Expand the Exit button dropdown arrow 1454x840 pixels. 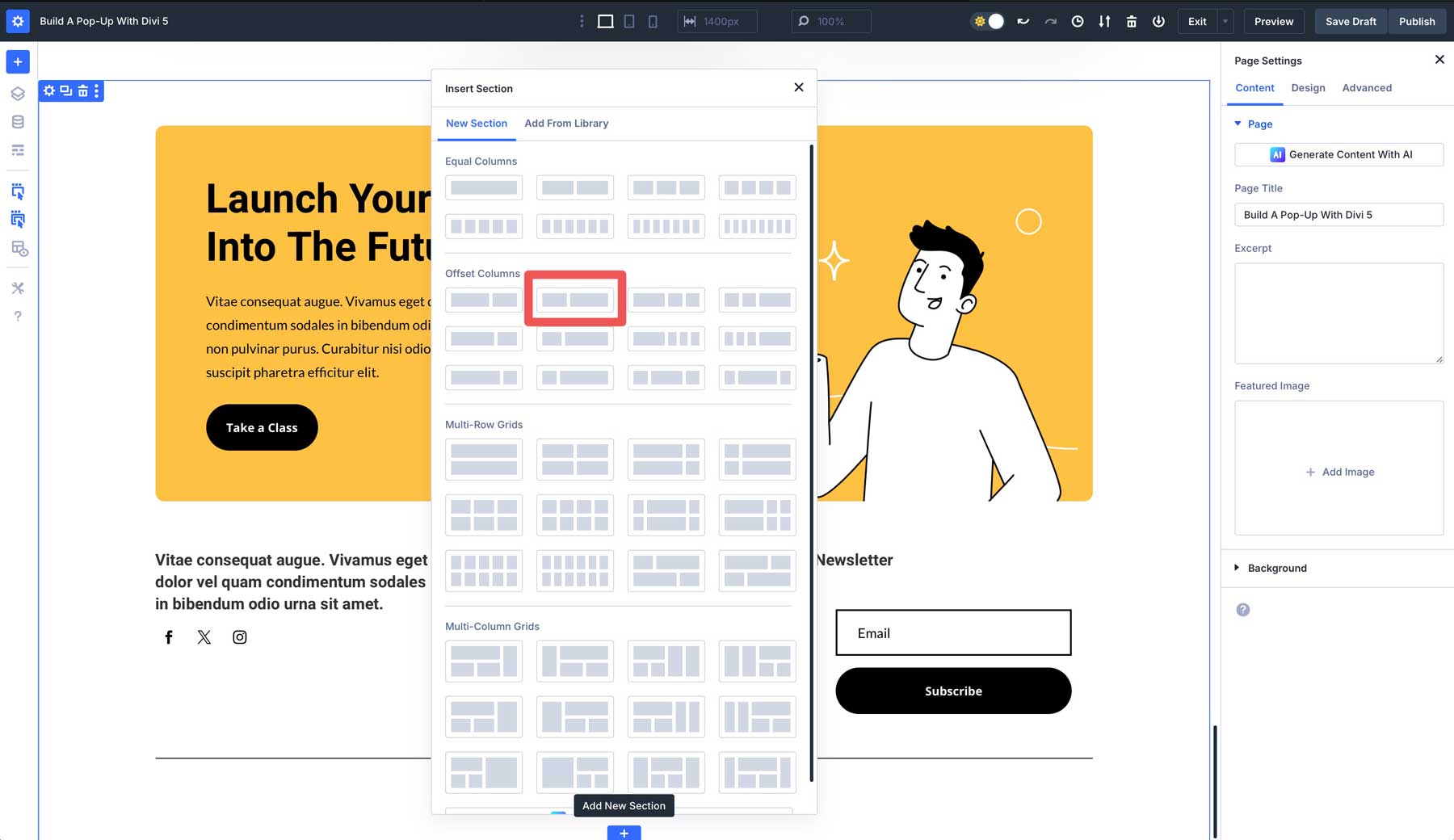point(1225,22)
